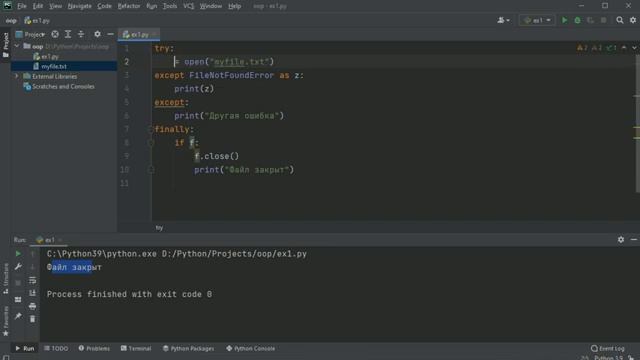640x360 pixels.
Task: Open the Run menu
Action: coord(151,6)
